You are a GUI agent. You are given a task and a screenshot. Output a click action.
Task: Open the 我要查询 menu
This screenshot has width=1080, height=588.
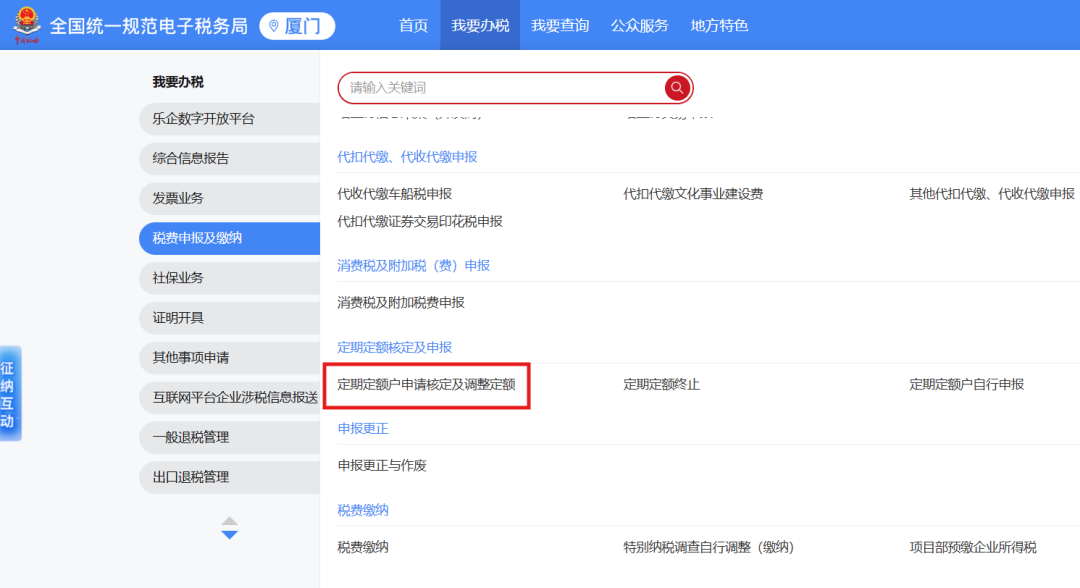click(560, 26)
